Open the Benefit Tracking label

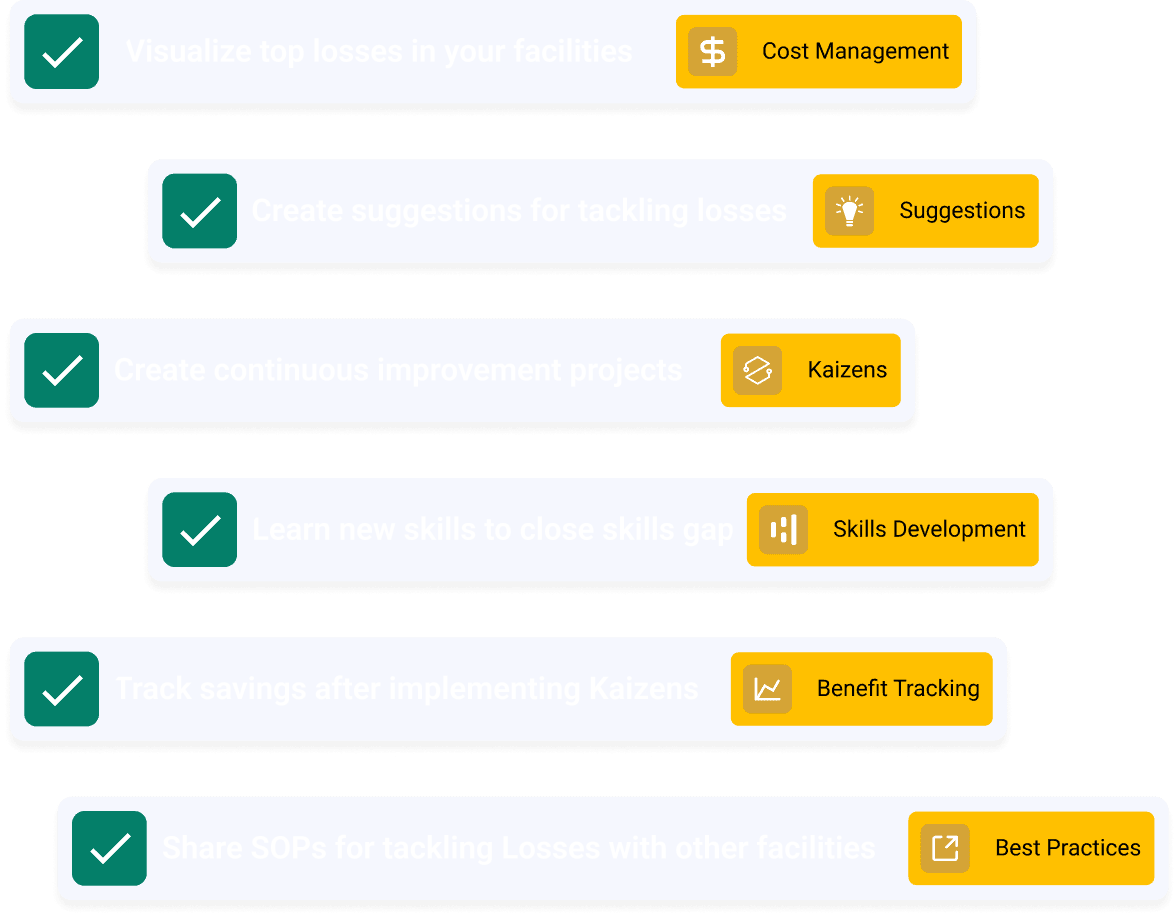(x=898, y=689)
